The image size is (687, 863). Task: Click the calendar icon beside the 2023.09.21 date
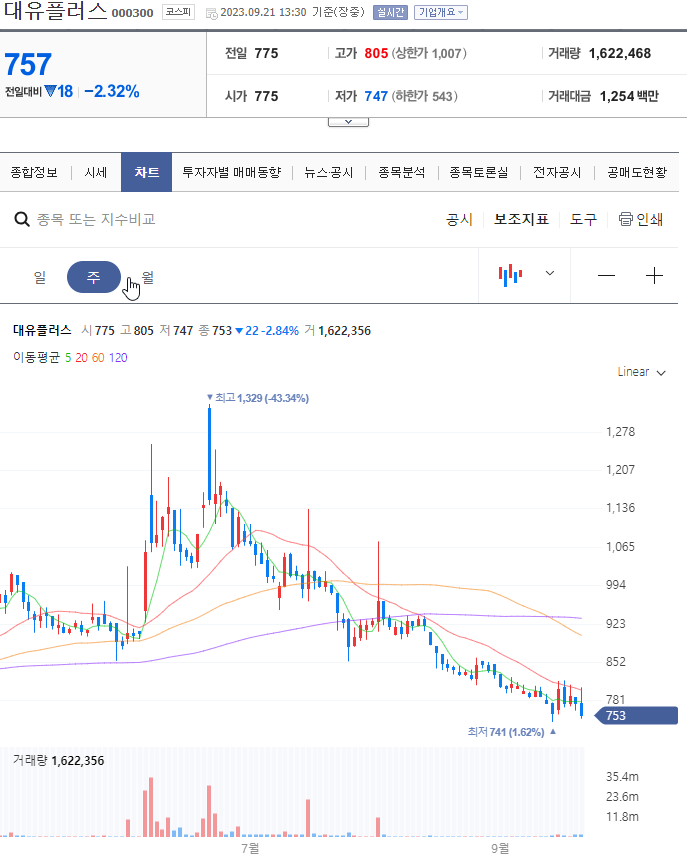211,15
